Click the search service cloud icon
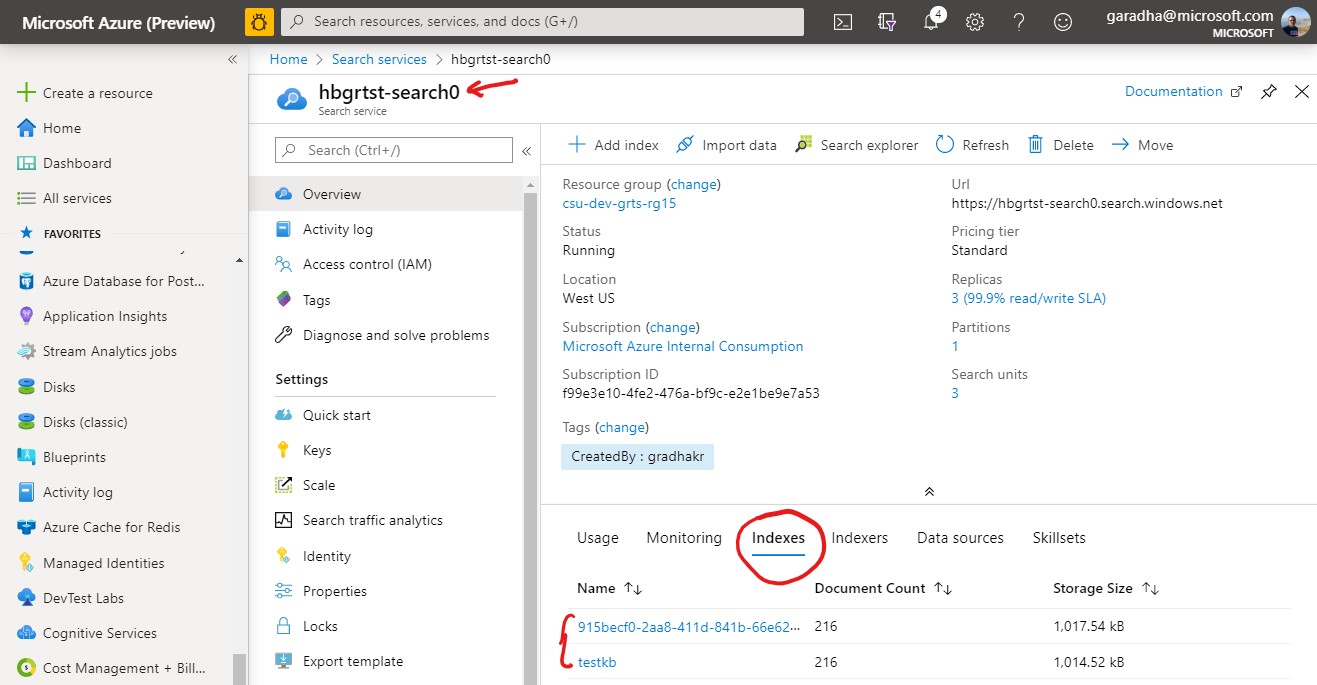 pos(292,98)
